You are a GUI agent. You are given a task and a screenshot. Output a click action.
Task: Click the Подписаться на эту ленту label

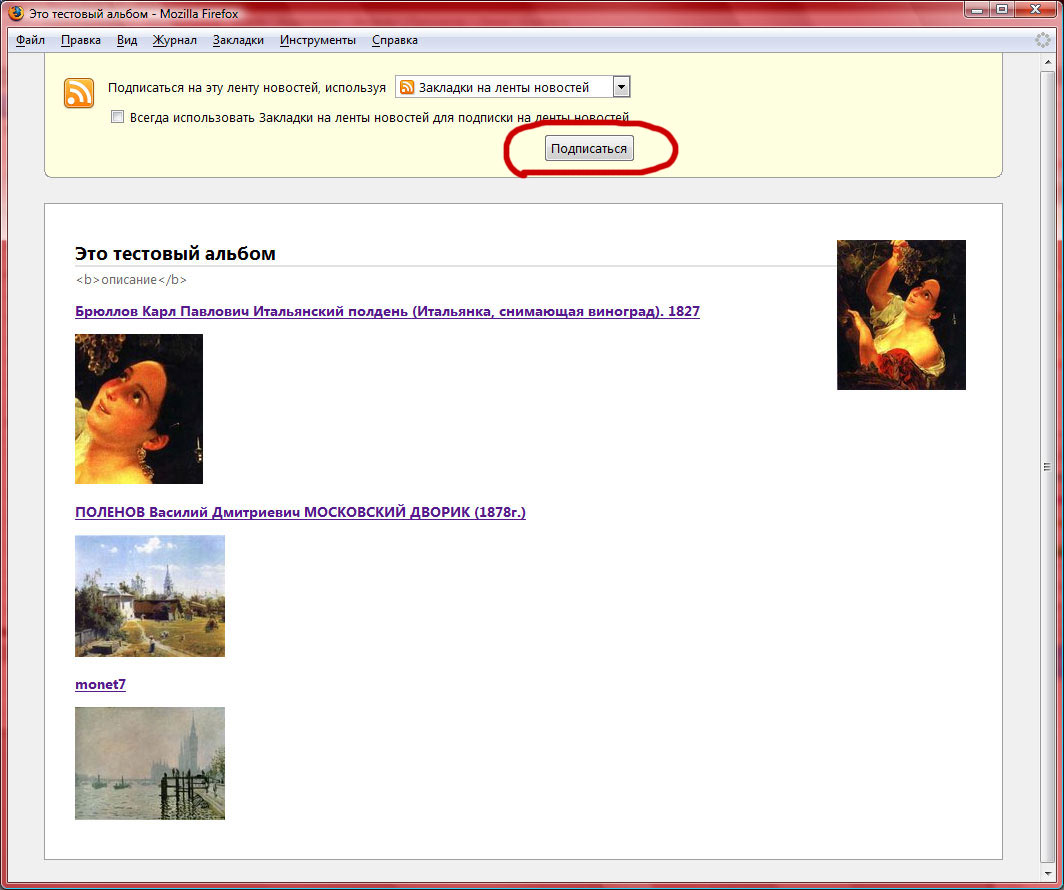(247, 88)
